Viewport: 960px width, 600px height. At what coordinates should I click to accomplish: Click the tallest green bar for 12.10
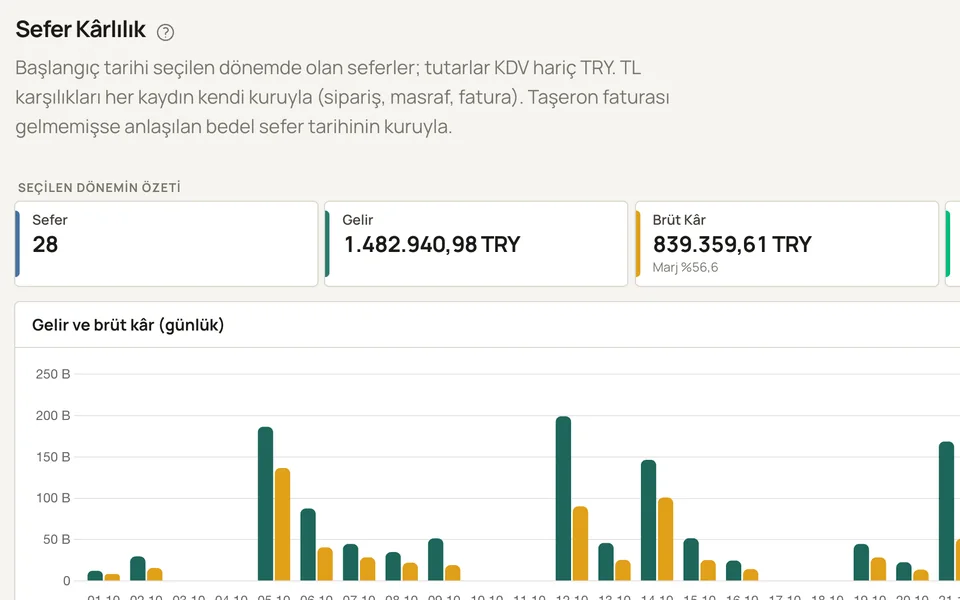point(563,498)
